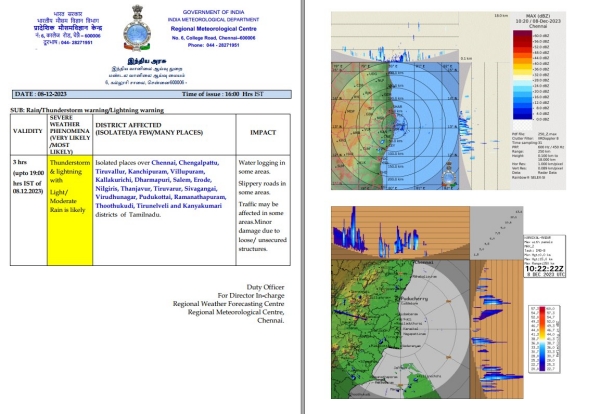Click the No. 6, College Road, Chennai address line
The width and height of the screenshot is (600, 414).
214,38
